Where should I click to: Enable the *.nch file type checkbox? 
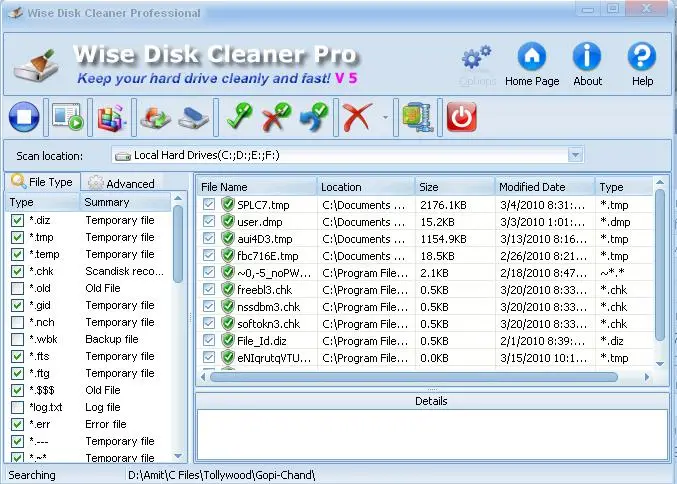(x=17, y=323)
